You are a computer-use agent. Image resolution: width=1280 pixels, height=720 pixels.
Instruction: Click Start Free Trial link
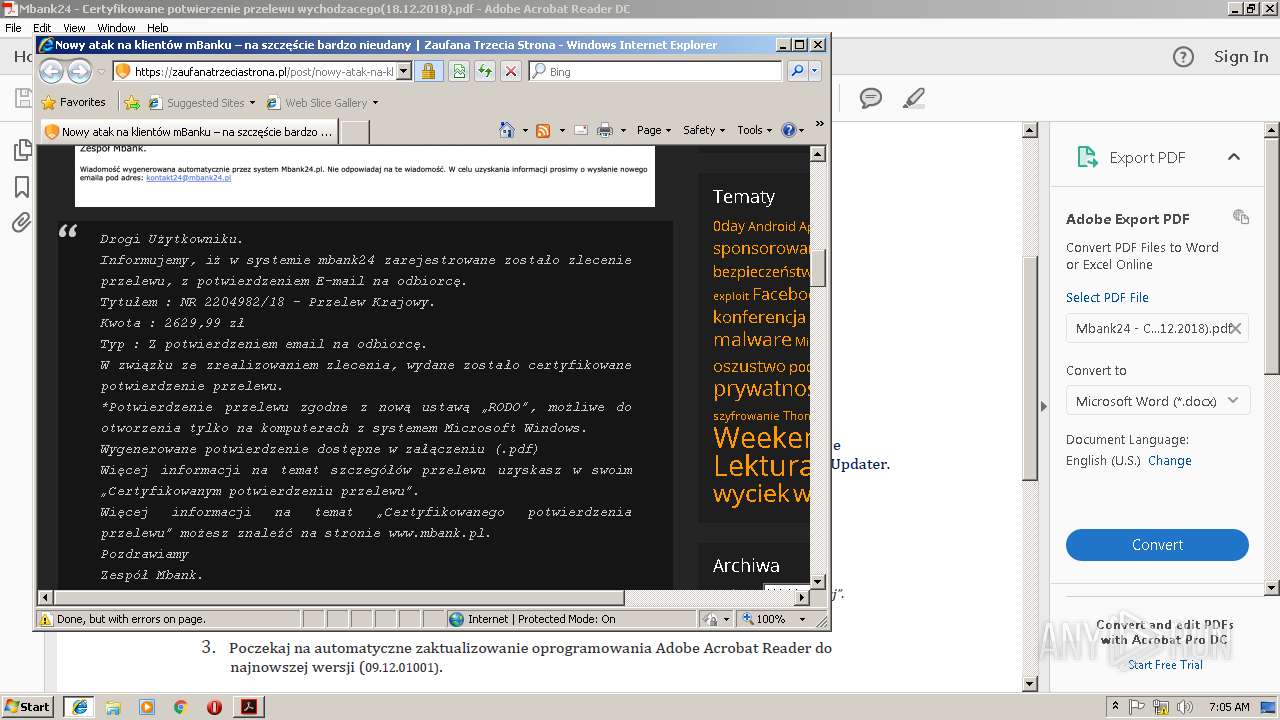point(1165,665)
